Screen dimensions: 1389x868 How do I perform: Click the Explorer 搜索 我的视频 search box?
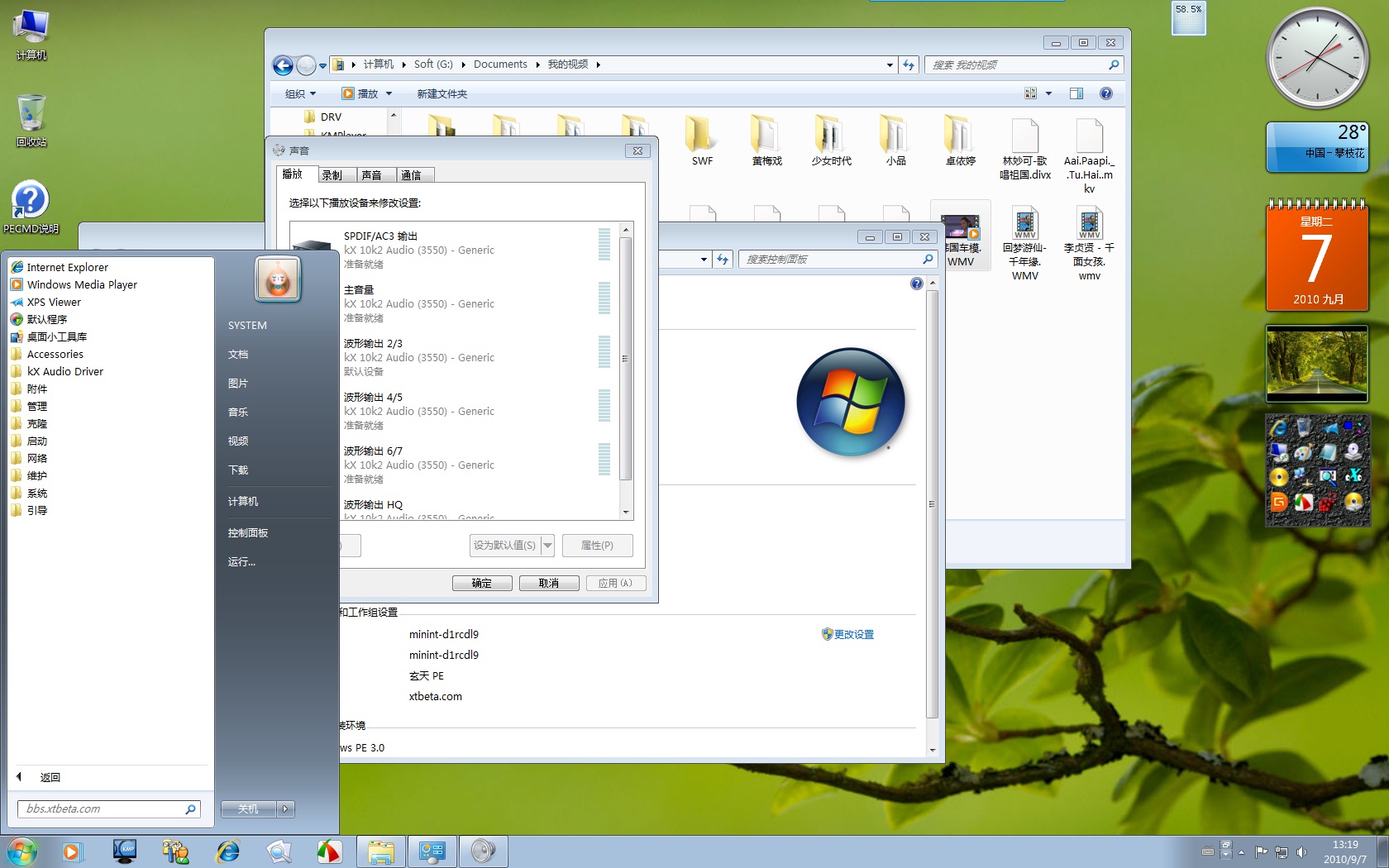(x=1024, y=64)
